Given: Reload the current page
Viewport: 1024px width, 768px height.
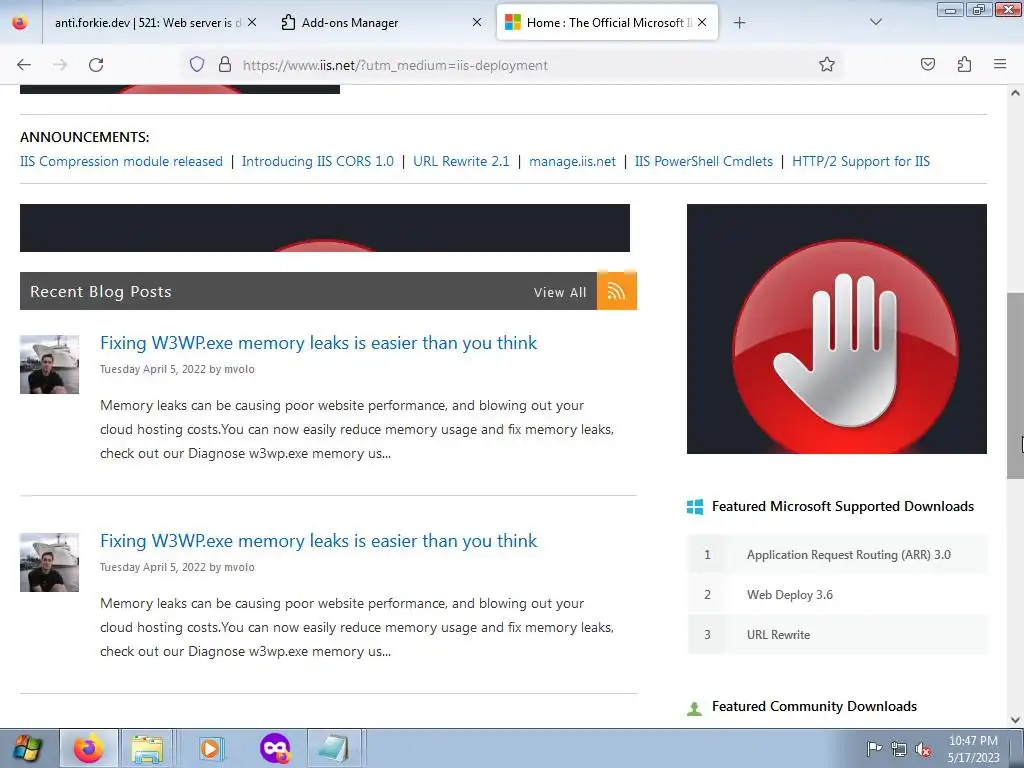Looking at the screenshot, I should point(96,65).
